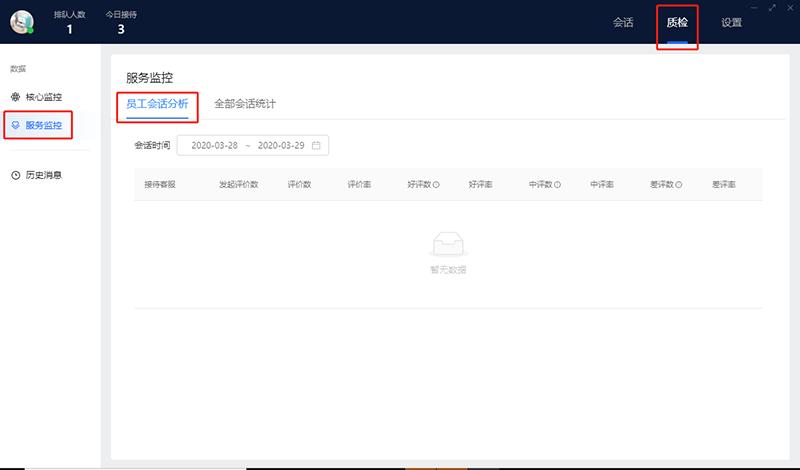The image size is (800, 470).
Task: Click the info icon next to 中评数
Action: [x=557, y=185]
